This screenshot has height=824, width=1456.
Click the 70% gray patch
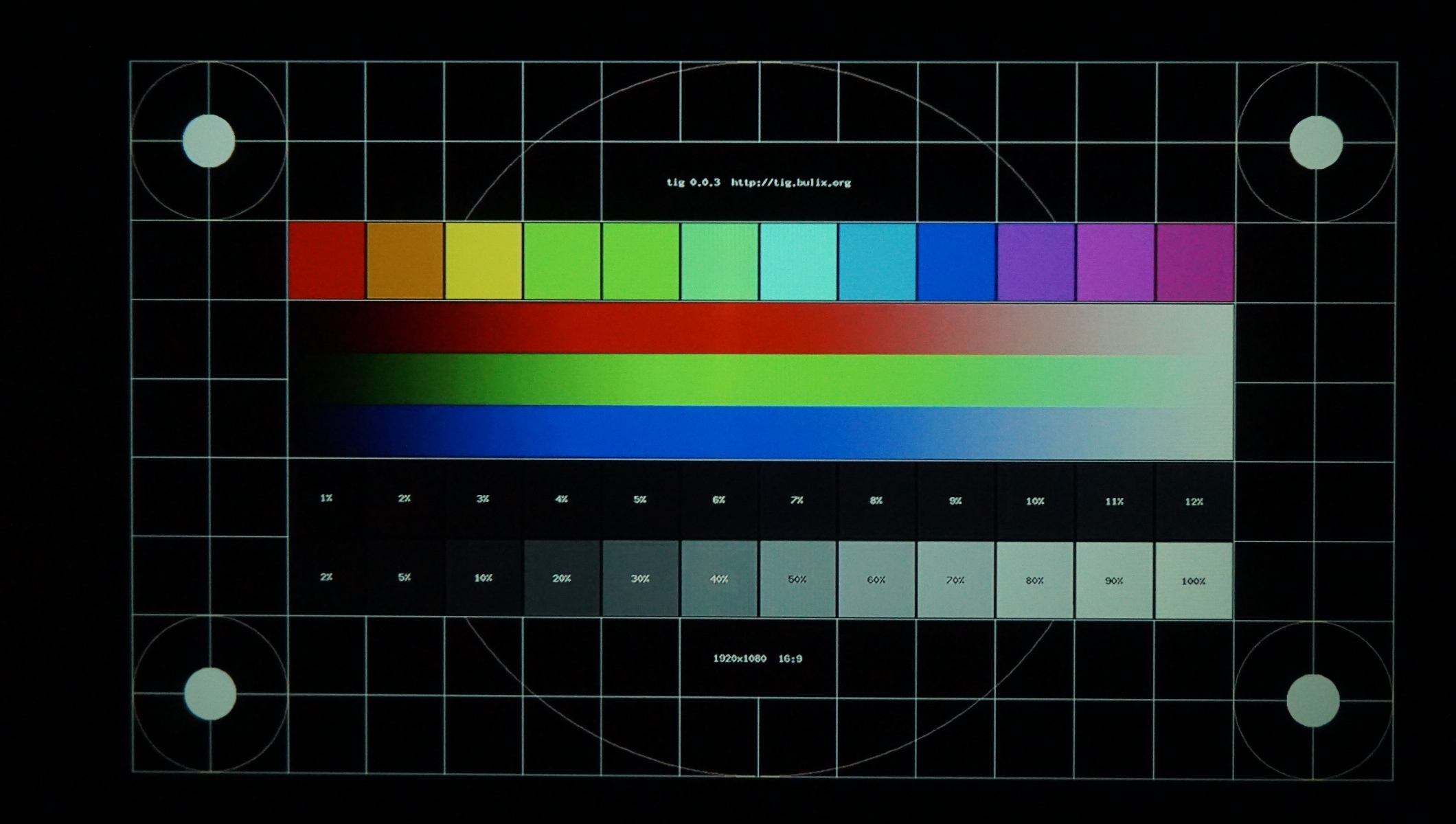pyautogui.click(x=956, y=580)
